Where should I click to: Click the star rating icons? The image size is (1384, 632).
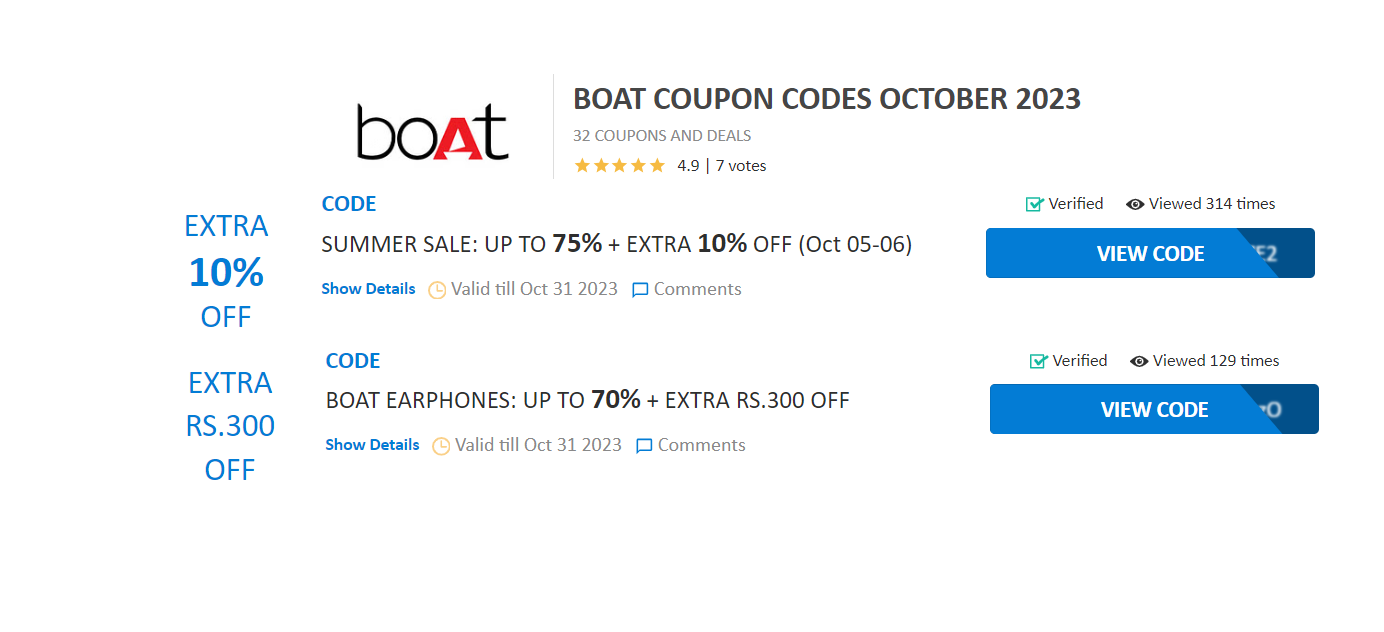(619, 166)
